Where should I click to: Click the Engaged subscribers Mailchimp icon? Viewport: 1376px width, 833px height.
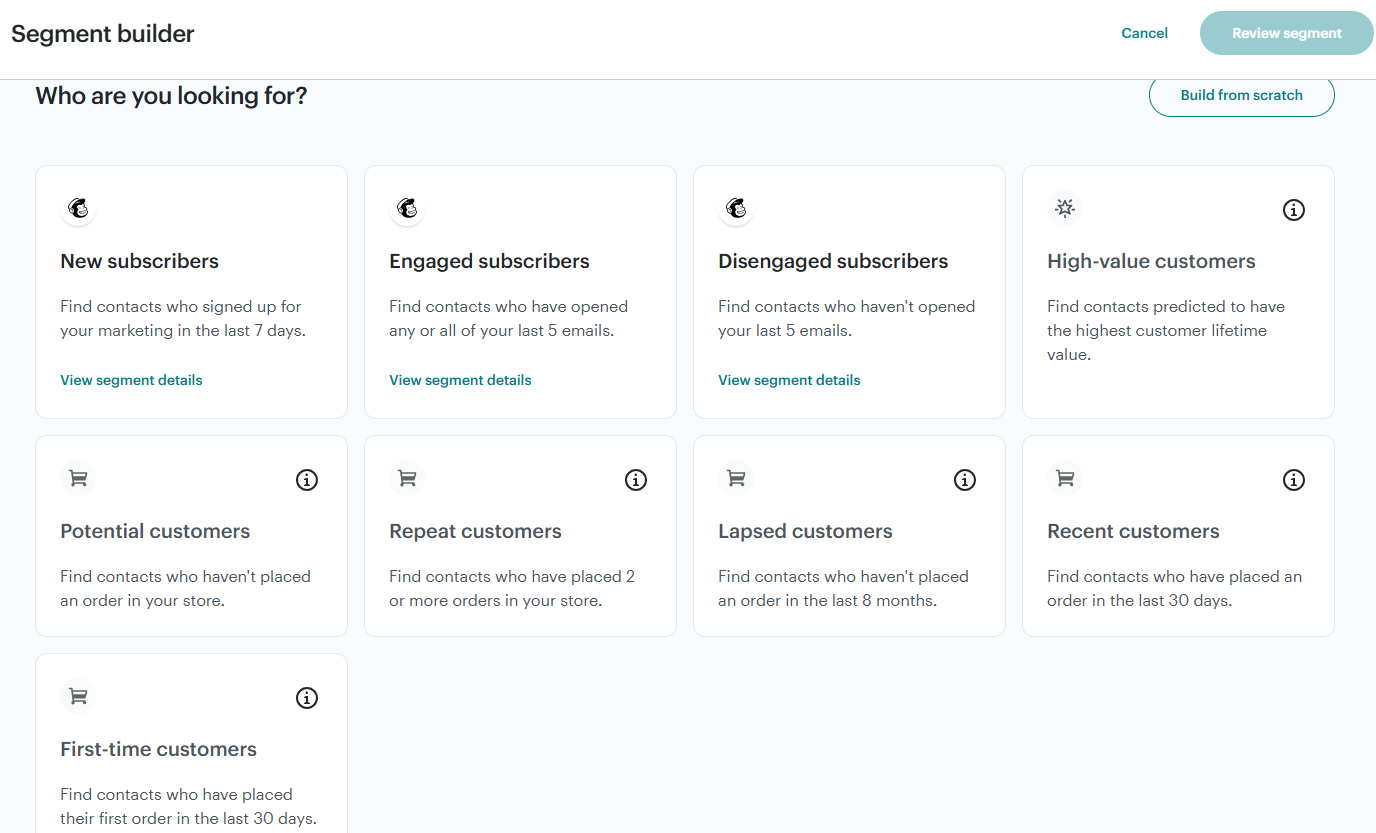pos(407,209)
